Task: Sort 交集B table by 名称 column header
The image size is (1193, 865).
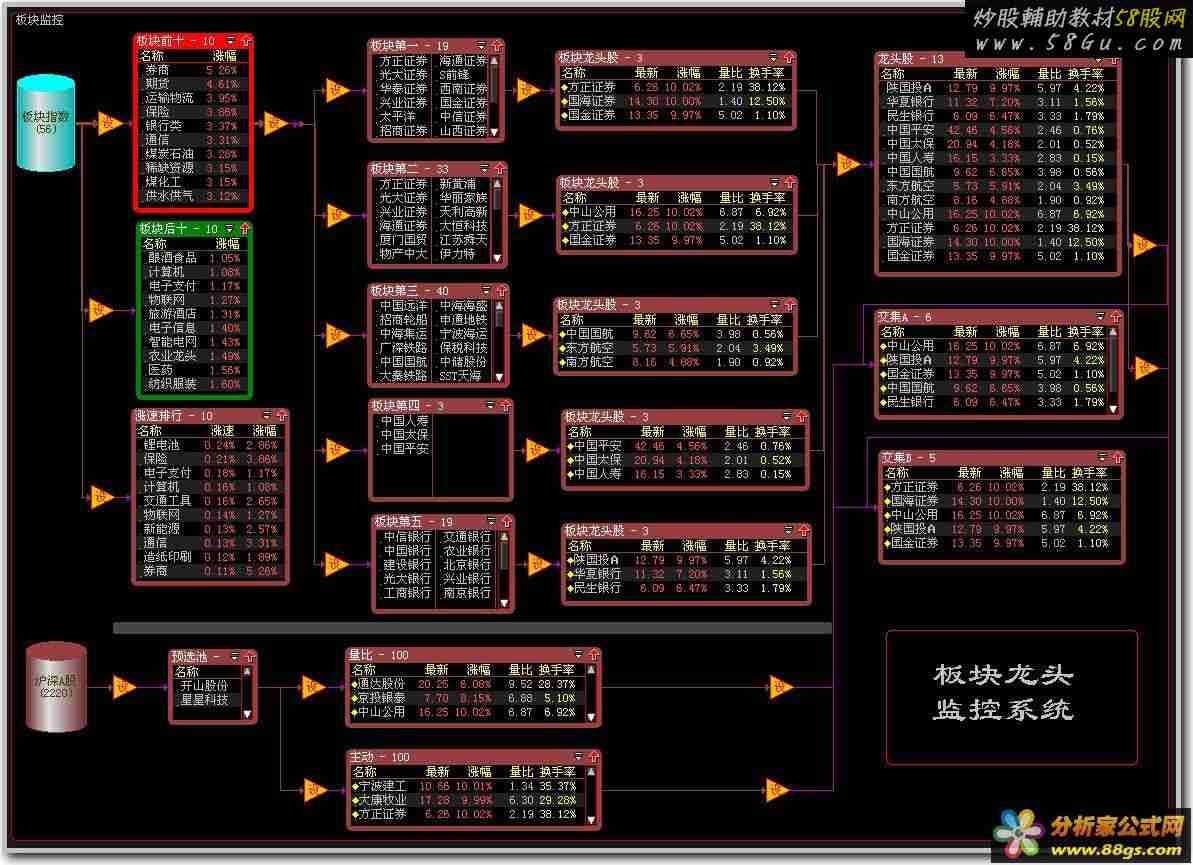Action: (896, 472)
